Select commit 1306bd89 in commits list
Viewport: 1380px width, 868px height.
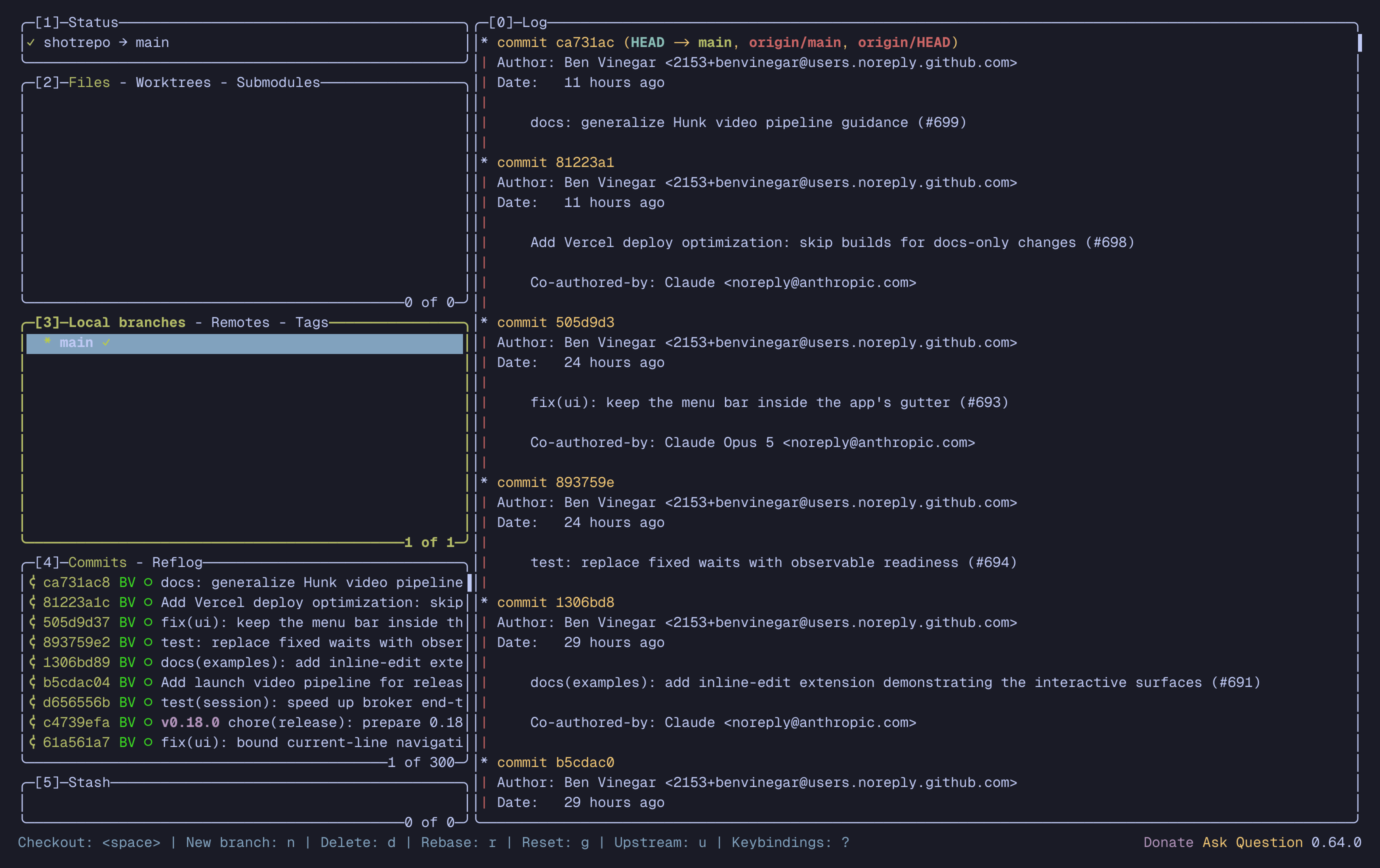pos(244,663)
